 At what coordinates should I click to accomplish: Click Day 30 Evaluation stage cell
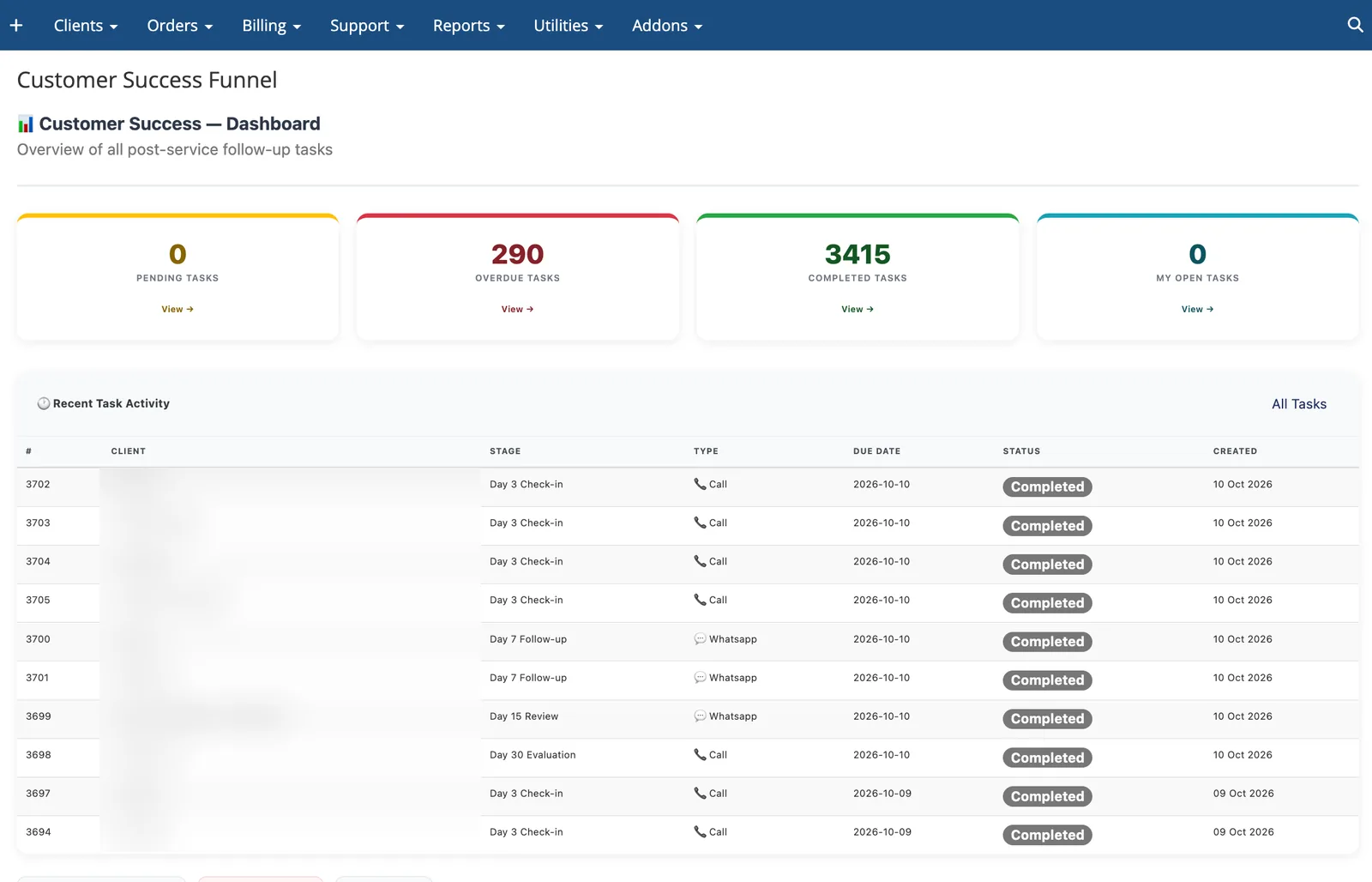533,755
